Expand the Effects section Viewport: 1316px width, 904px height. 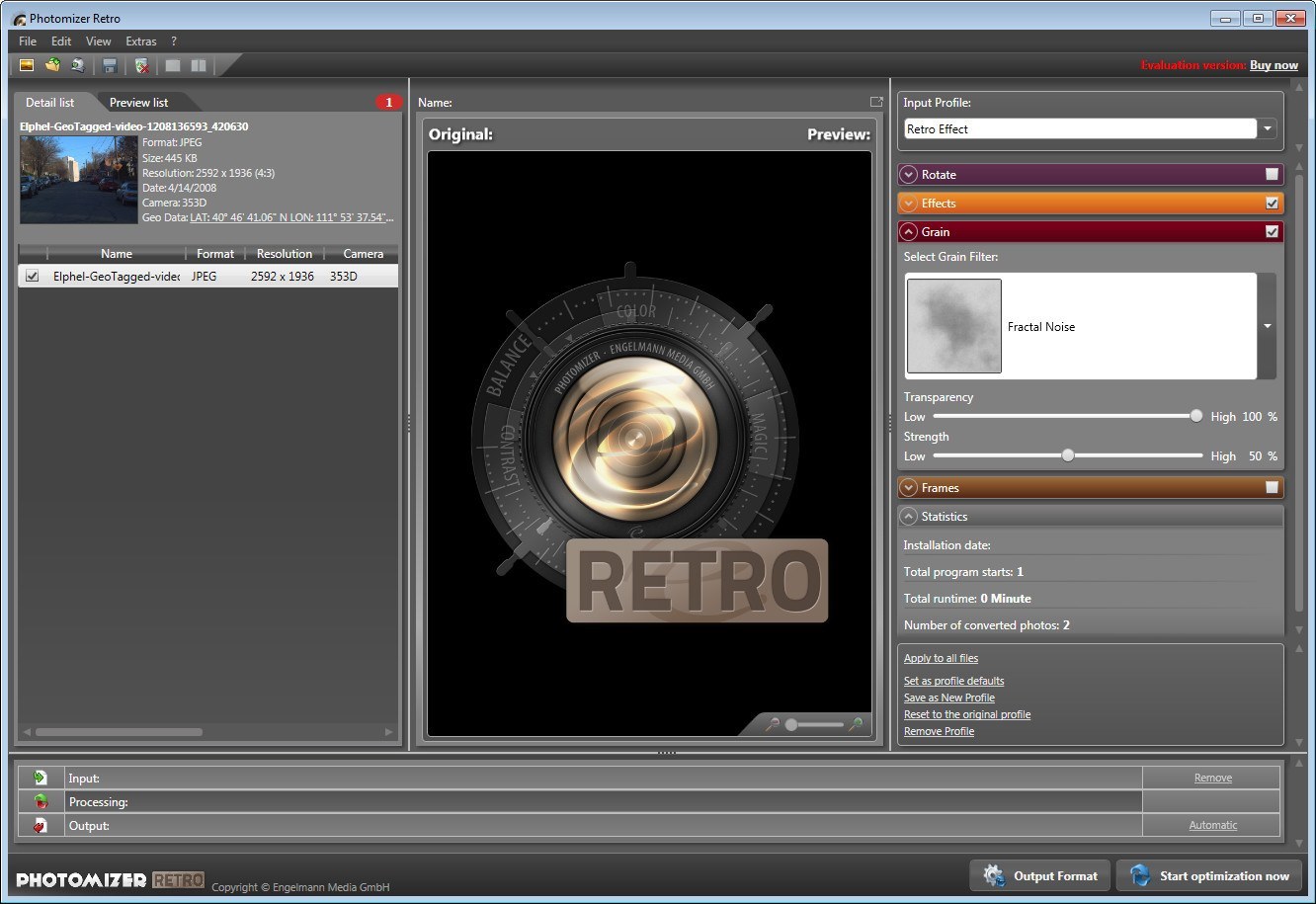909,203
